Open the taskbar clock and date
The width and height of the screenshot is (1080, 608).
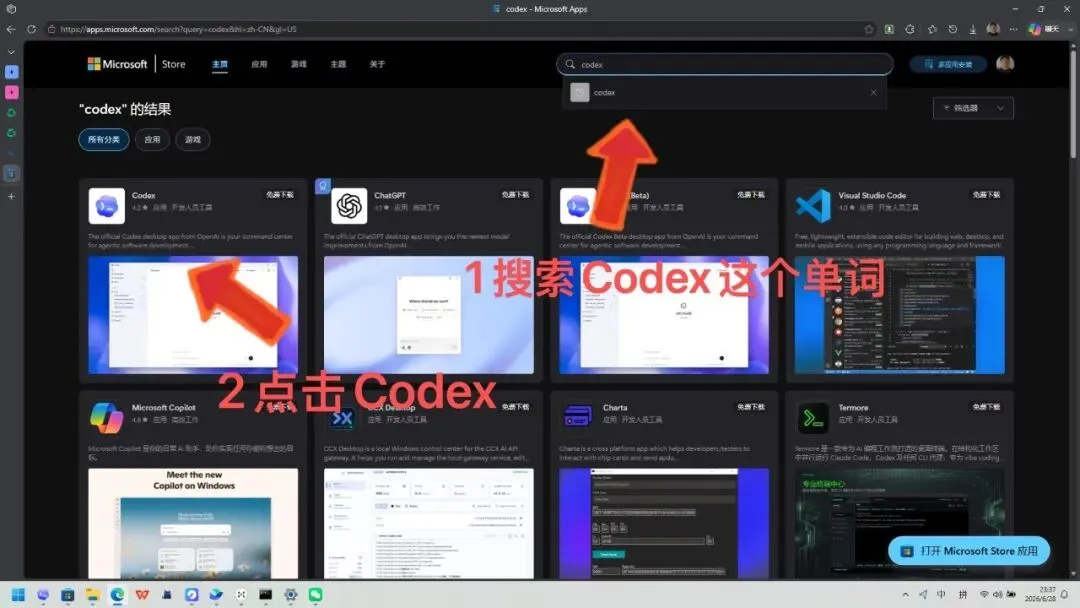1040,594
